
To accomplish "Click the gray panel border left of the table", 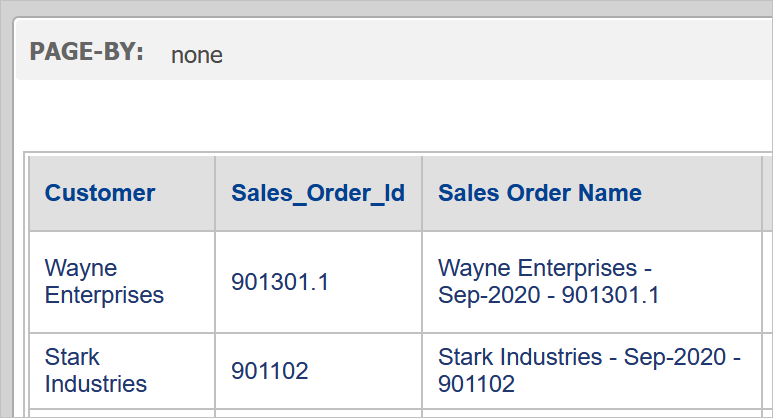I will [x=6, y=246].
